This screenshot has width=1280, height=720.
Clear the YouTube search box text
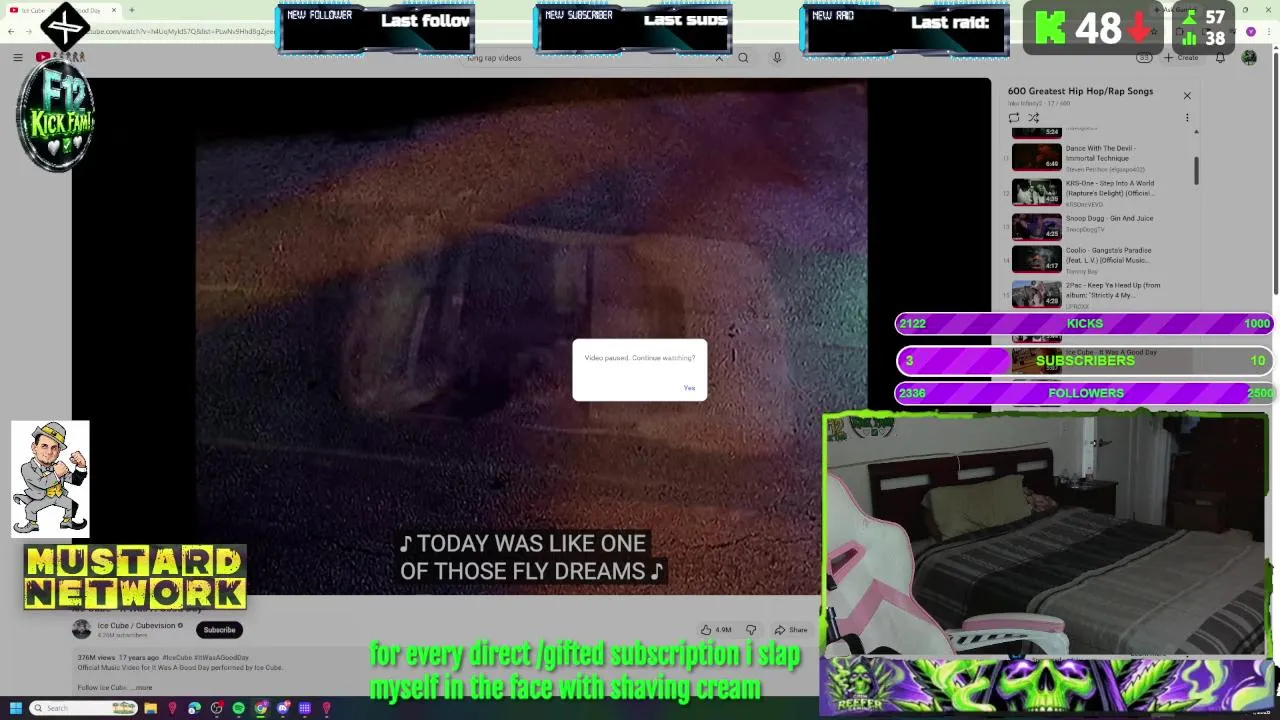[719, 58]
